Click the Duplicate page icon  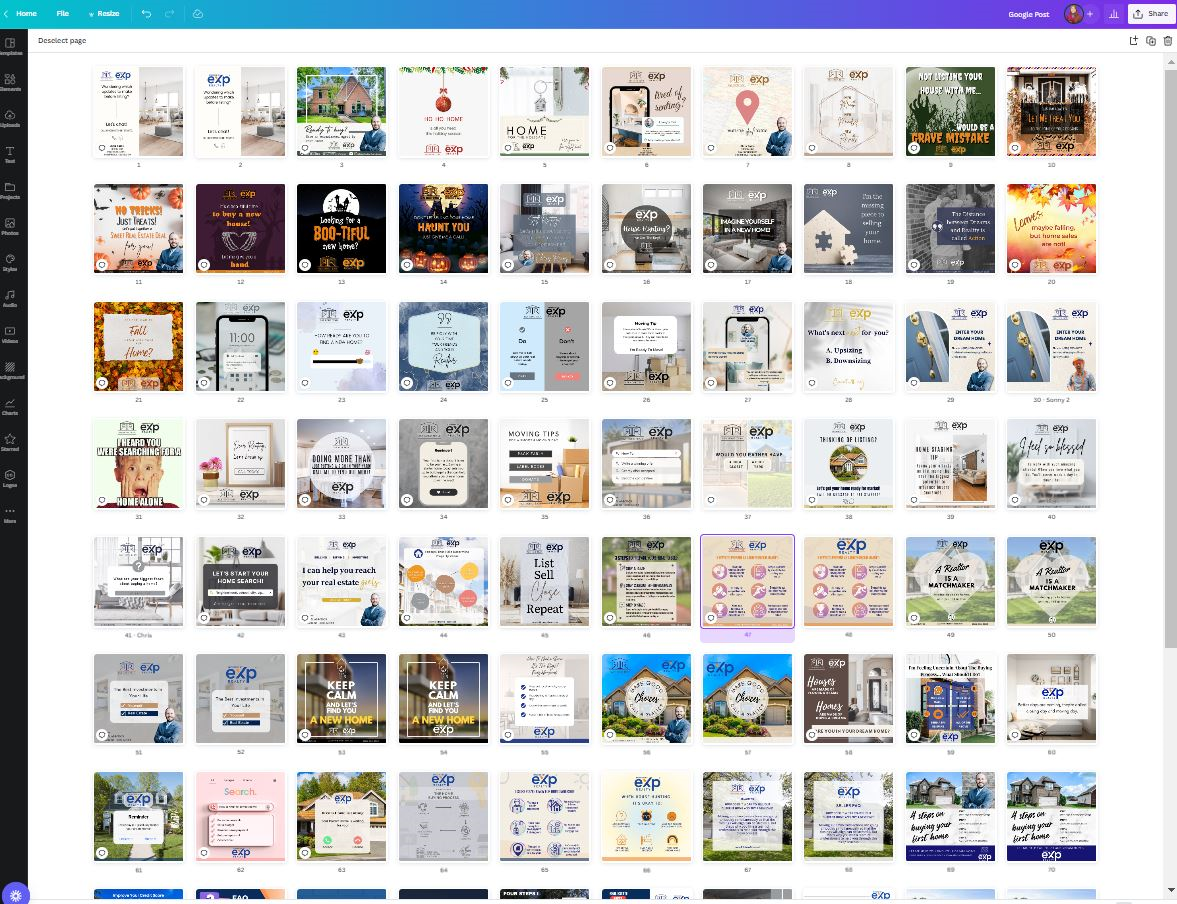1151,41
